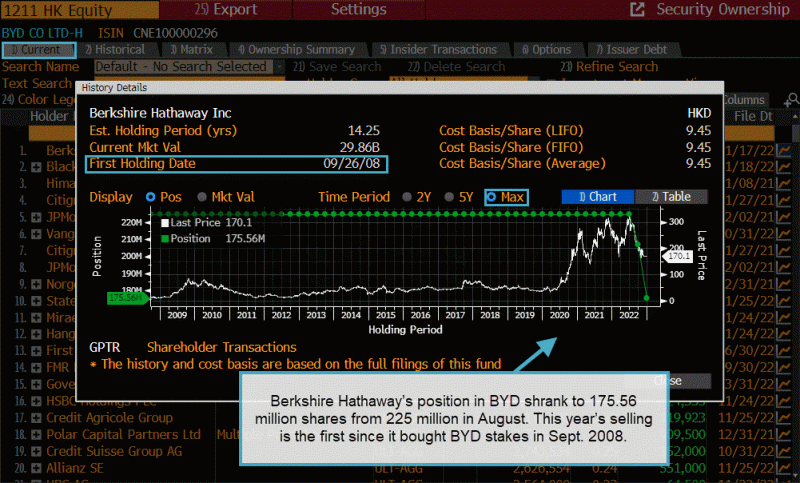The width and height of the screenshot is (800, 483).
Task: Open the Search Name dropdown
Action: [x=279, y=67]
